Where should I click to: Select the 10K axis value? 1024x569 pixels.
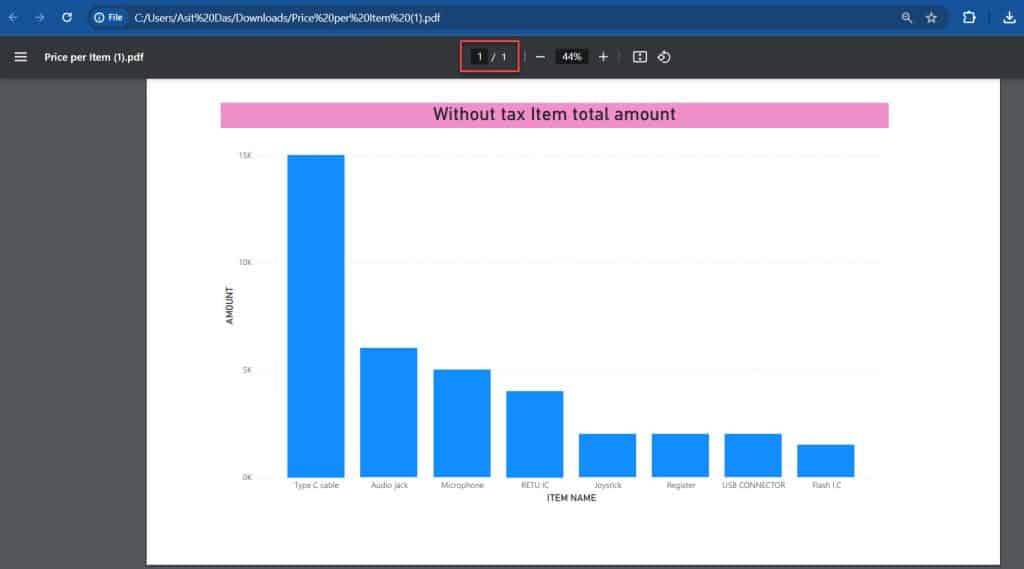[x=245, y=263]
